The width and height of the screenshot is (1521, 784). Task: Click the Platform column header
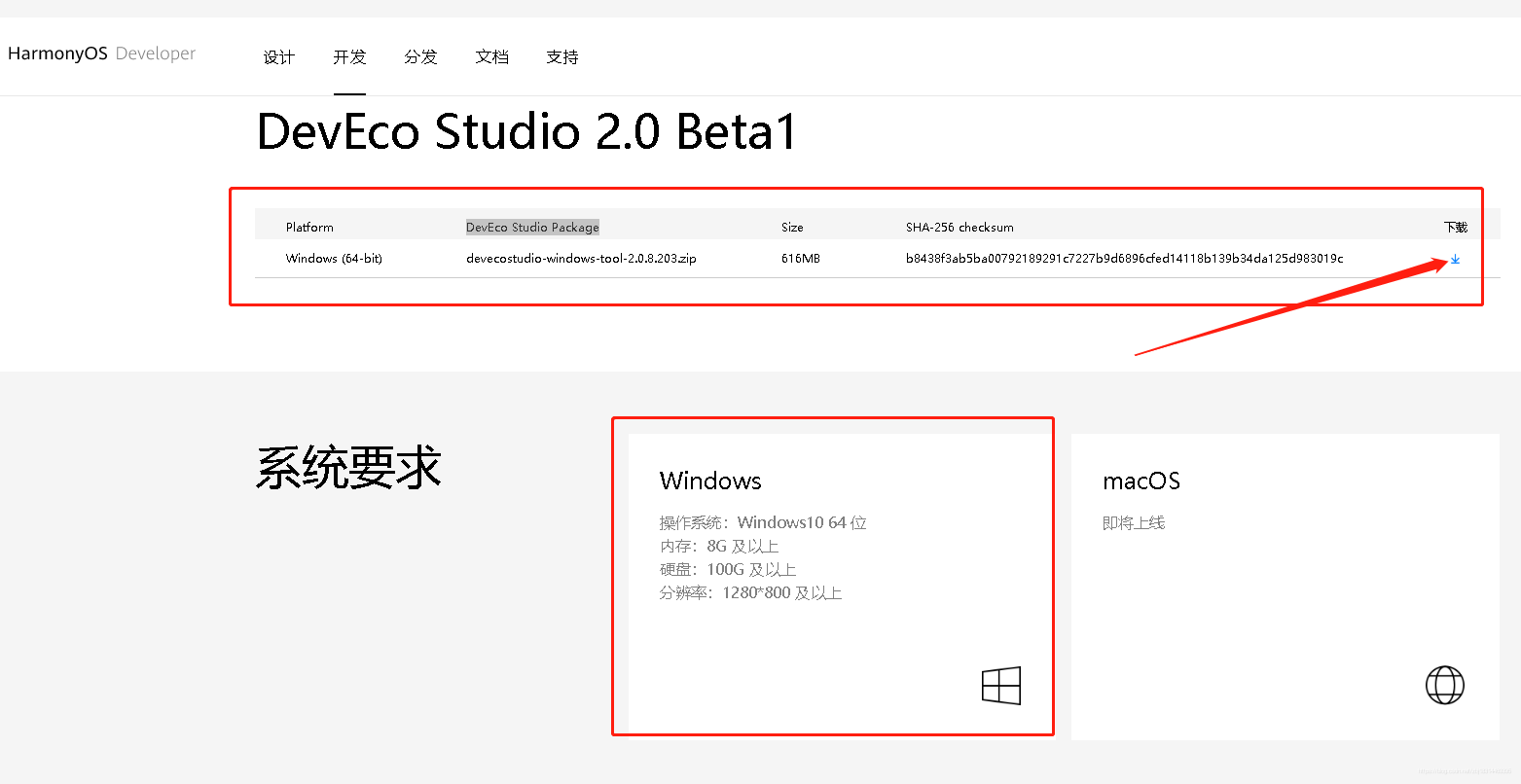(309, 228)
